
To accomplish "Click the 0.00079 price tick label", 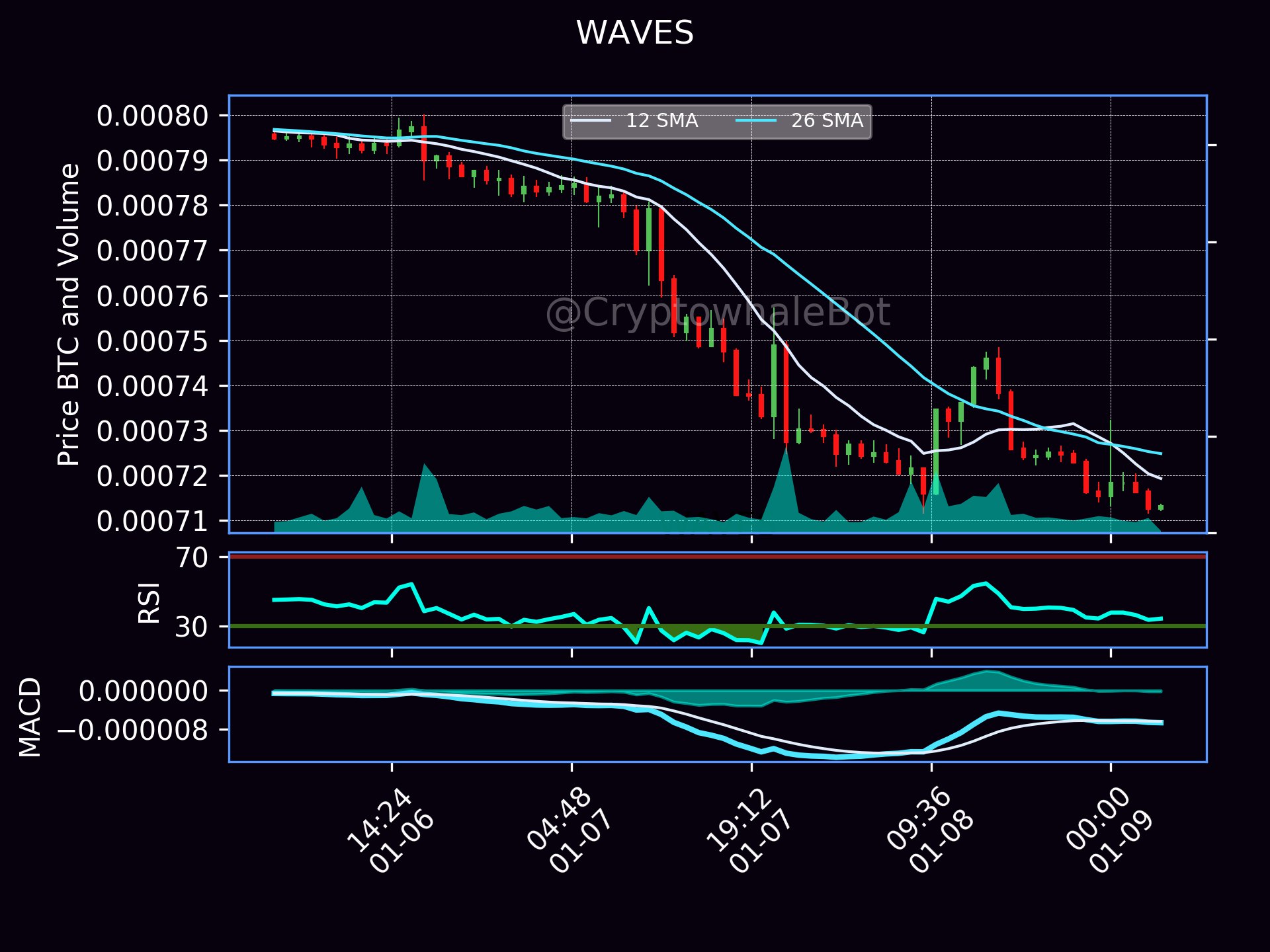I will coord(153,161).
